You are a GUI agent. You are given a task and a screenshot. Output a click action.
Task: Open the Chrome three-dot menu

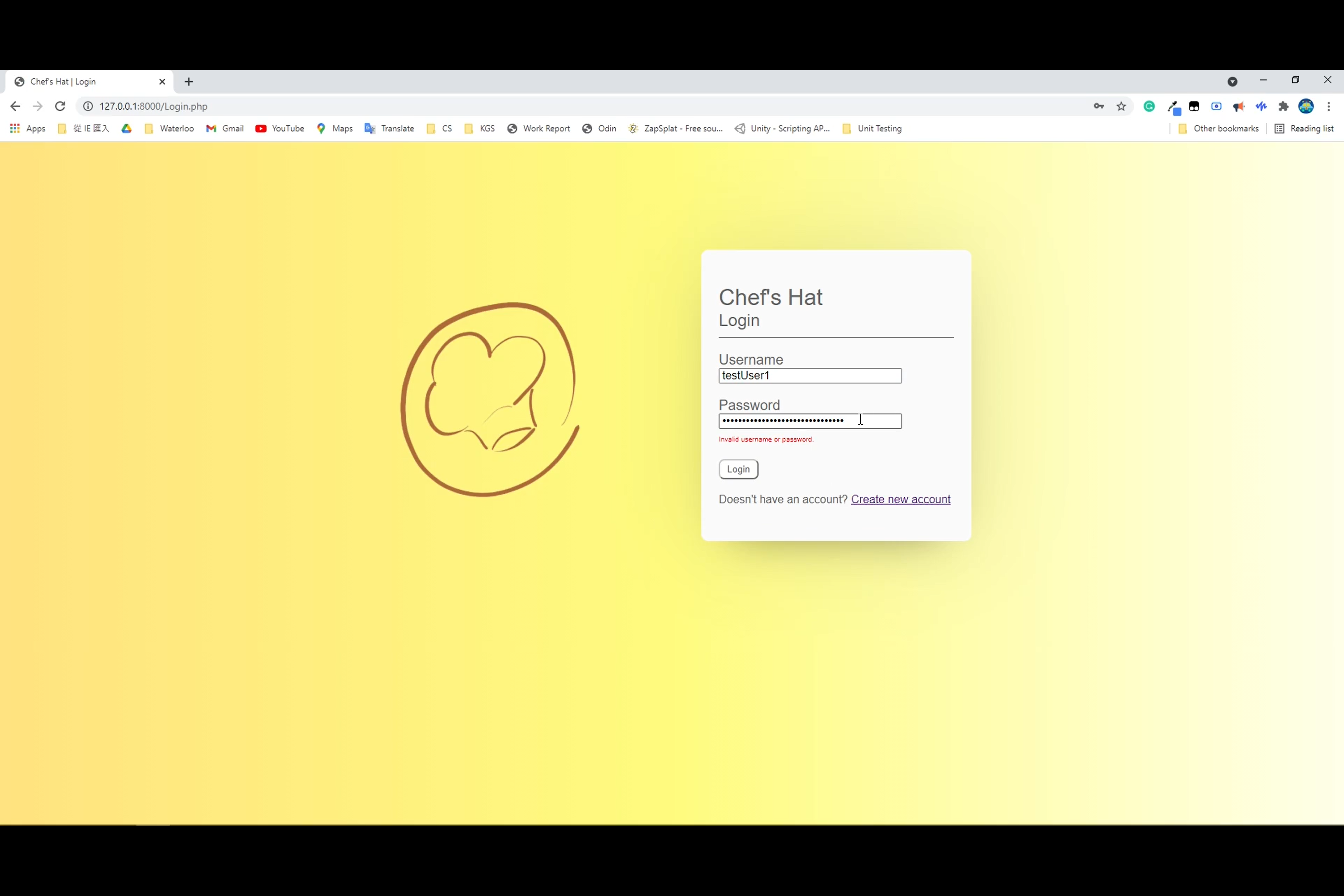tap(1329, 106)
